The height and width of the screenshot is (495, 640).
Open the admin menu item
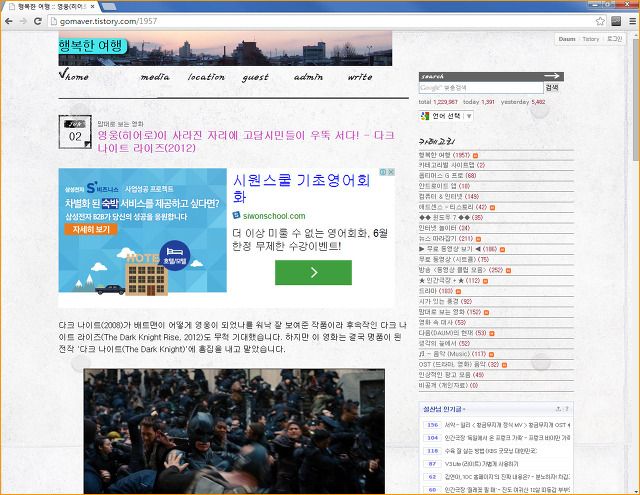[308, 77]
